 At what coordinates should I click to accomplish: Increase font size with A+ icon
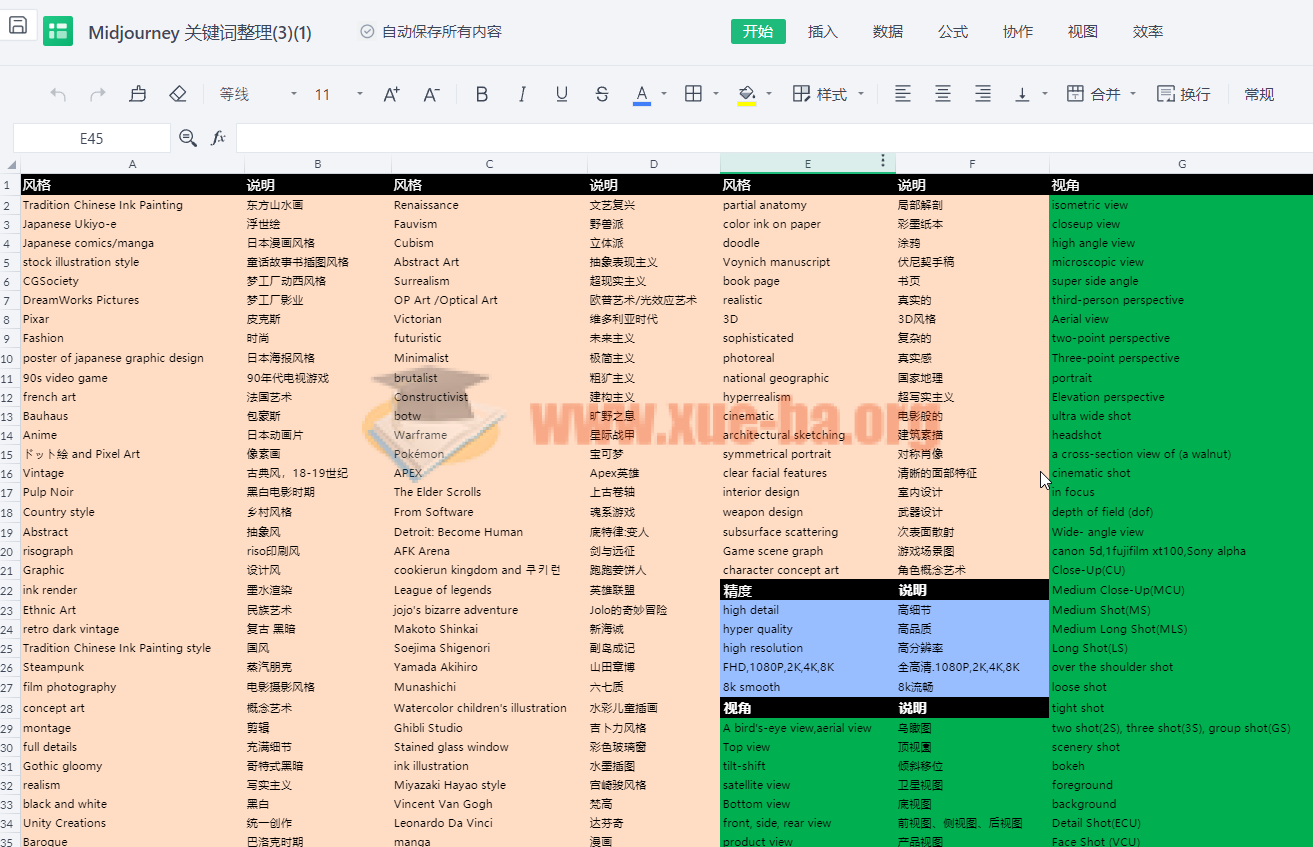tap(391, 94)
